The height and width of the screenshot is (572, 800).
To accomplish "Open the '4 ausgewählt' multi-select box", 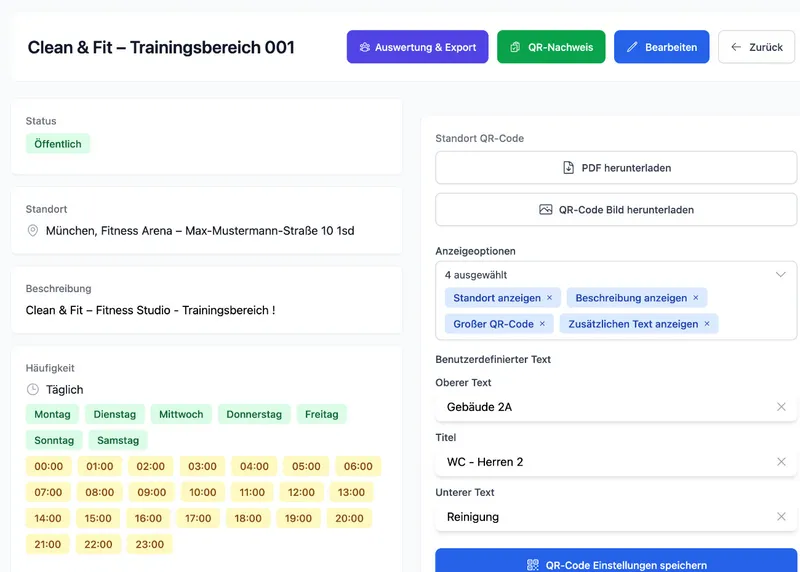I will 600,275.
